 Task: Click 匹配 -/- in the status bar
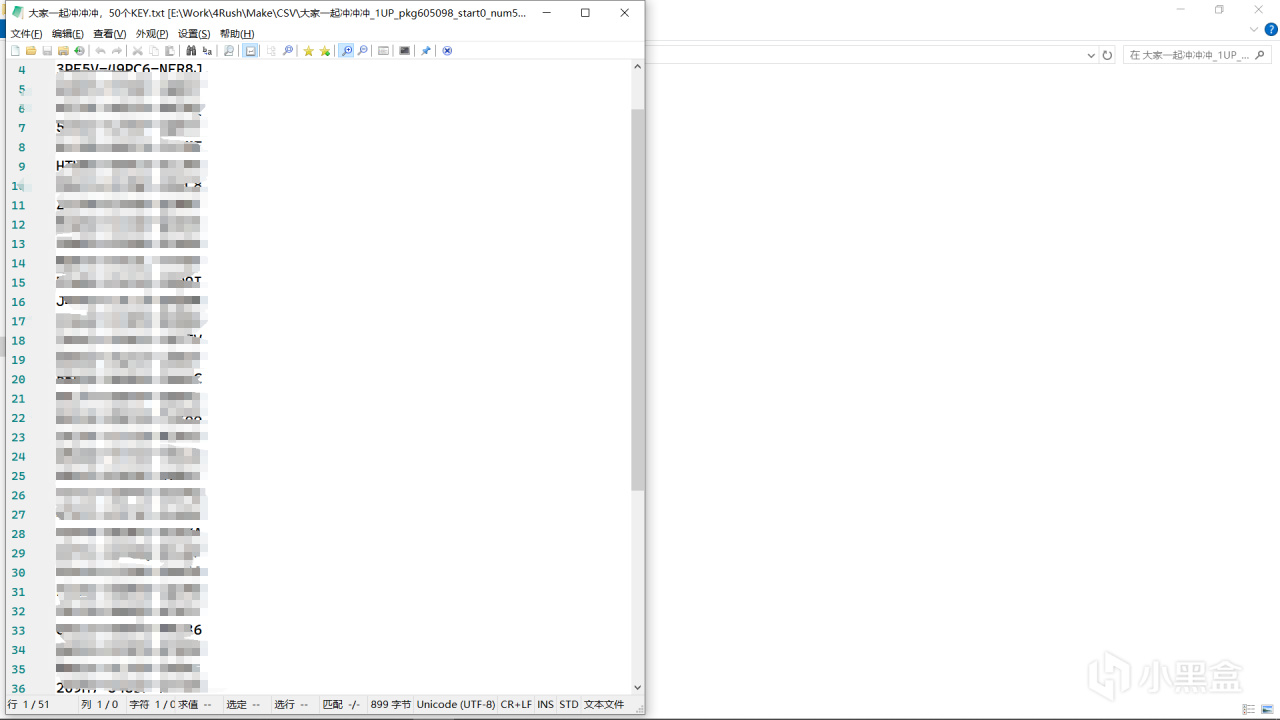point(341,705)
